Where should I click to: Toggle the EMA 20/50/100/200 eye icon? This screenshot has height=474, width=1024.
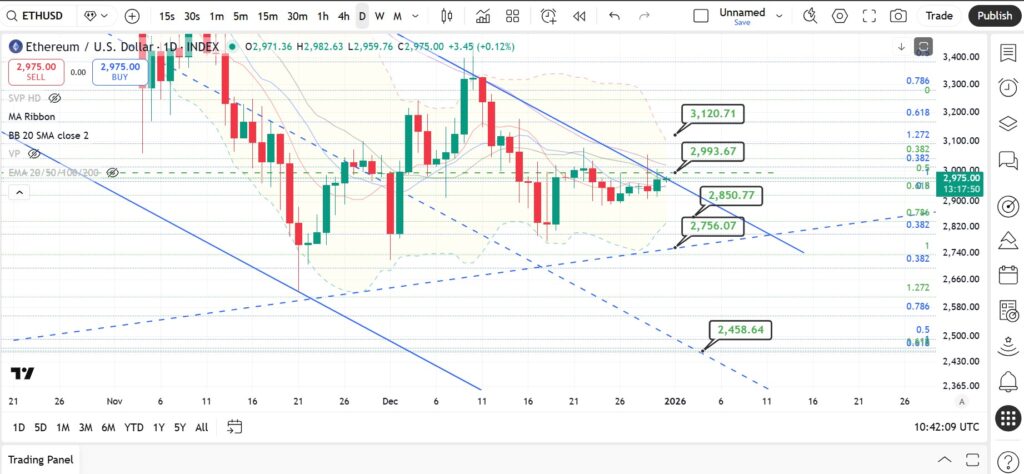pyautogui.click(x=112, y=172)
